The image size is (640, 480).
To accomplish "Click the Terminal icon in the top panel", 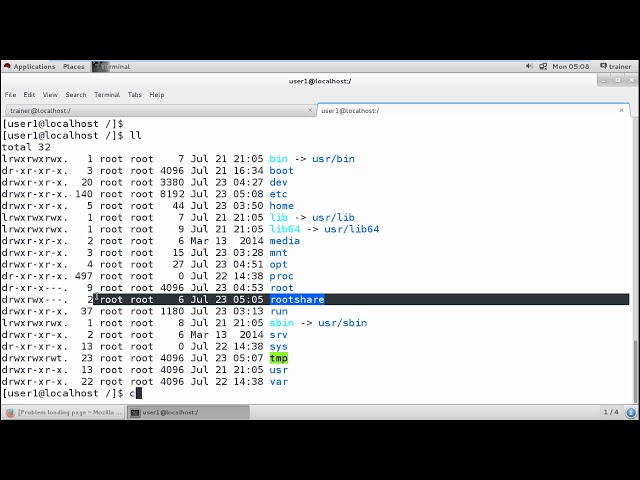I will point(98,67).
